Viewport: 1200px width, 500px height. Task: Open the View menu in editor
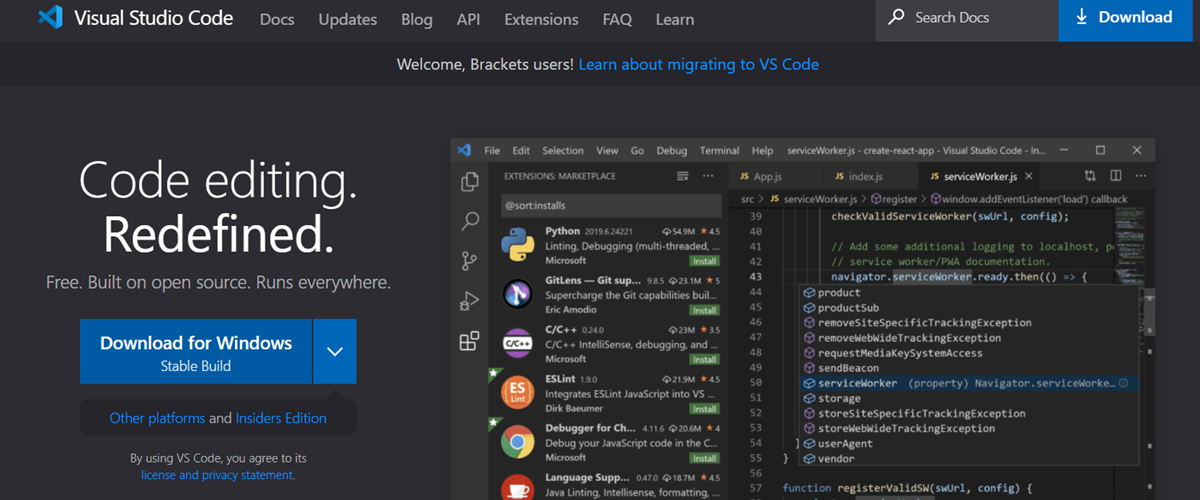607,151
